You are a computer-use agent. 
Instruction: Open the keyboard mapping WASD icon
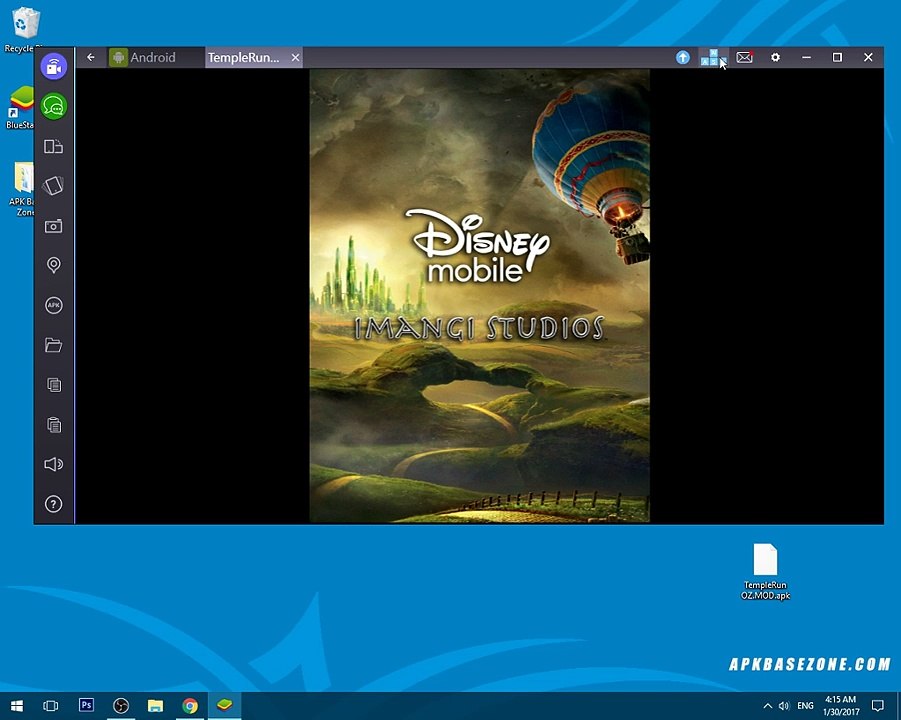coord(713,57)
